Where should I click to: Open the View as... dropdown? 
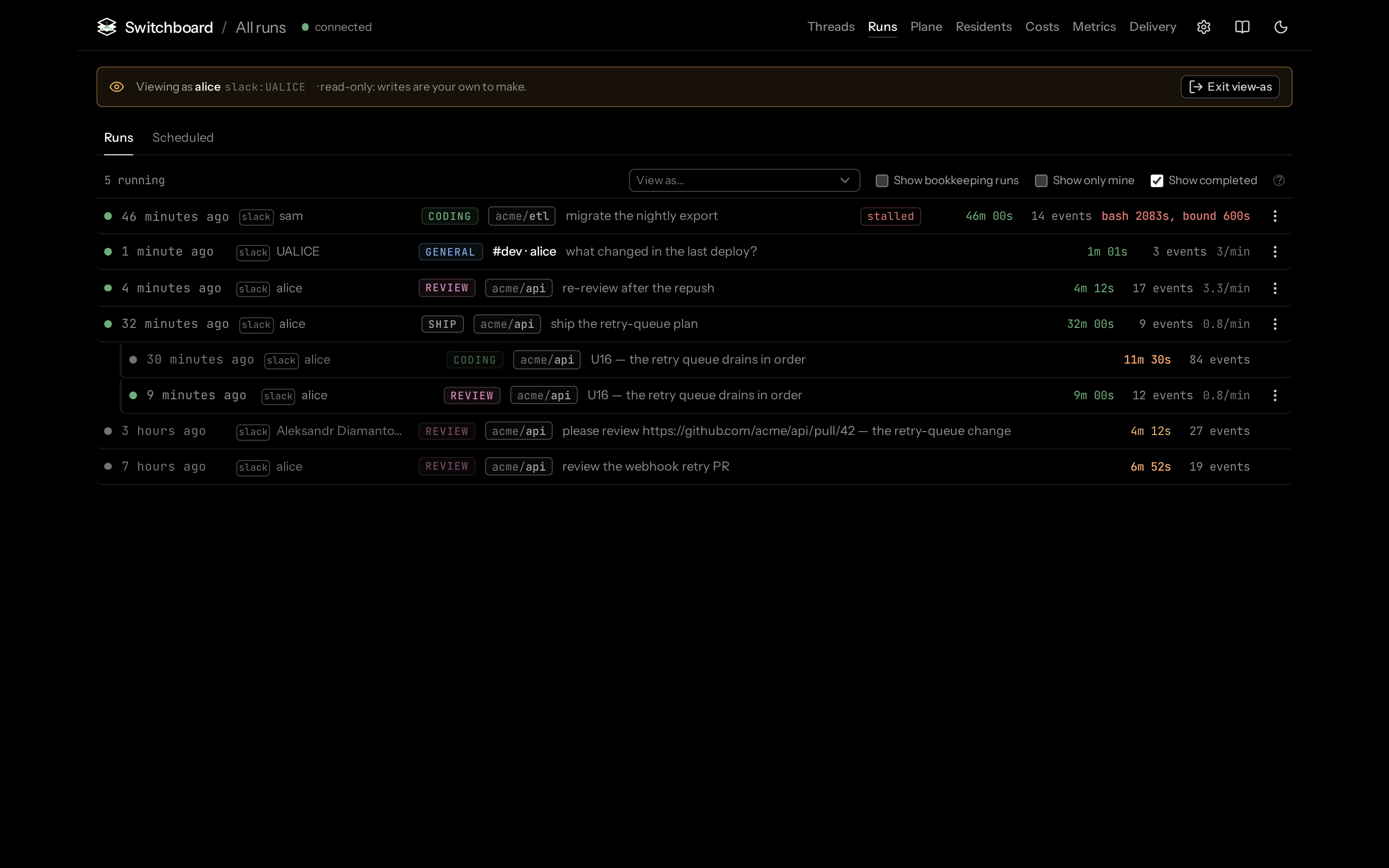pos(744,180)
